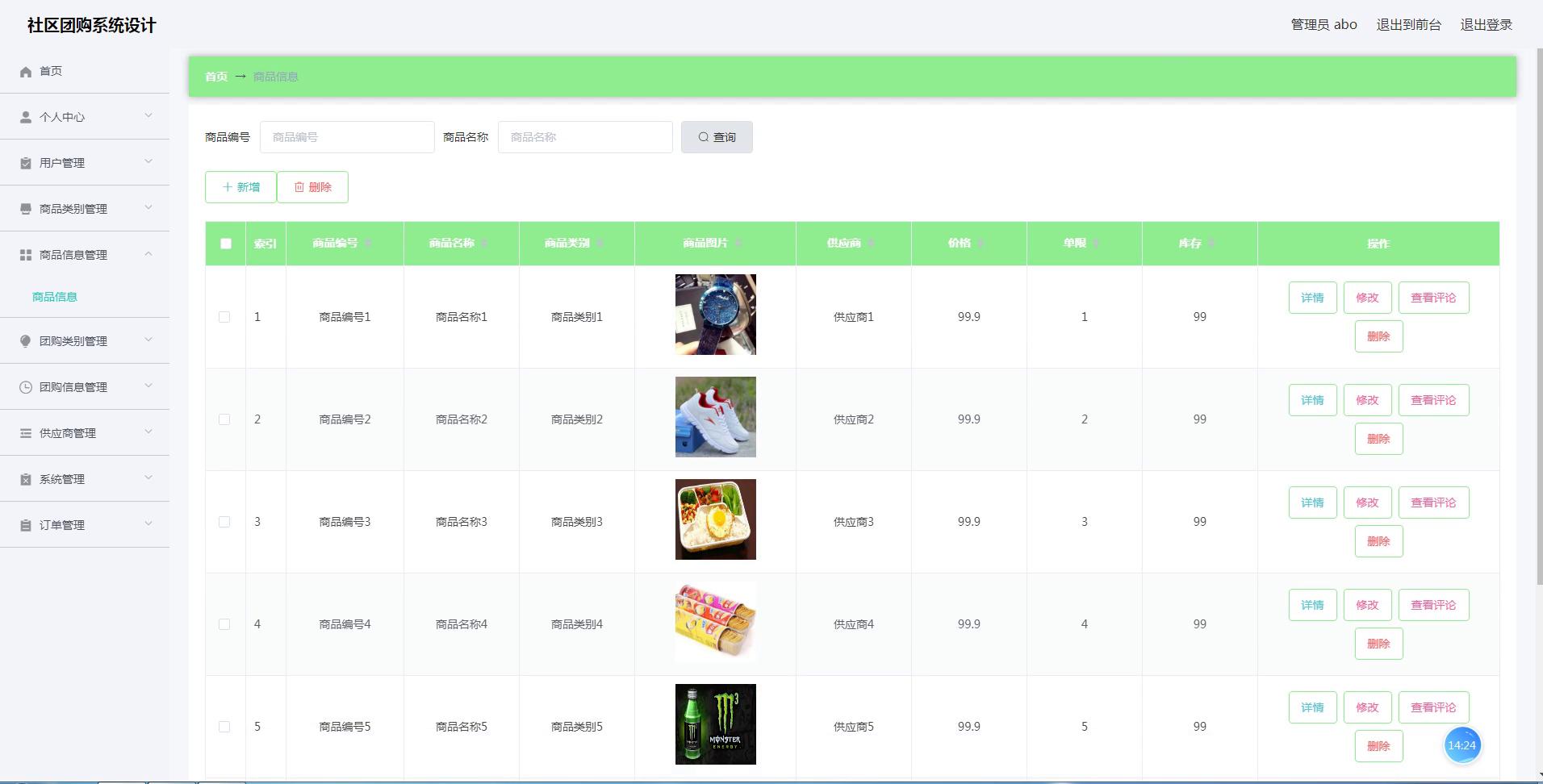
Task: Click the clock icon for 团购信息管理
Action: (x=26, y=387)
